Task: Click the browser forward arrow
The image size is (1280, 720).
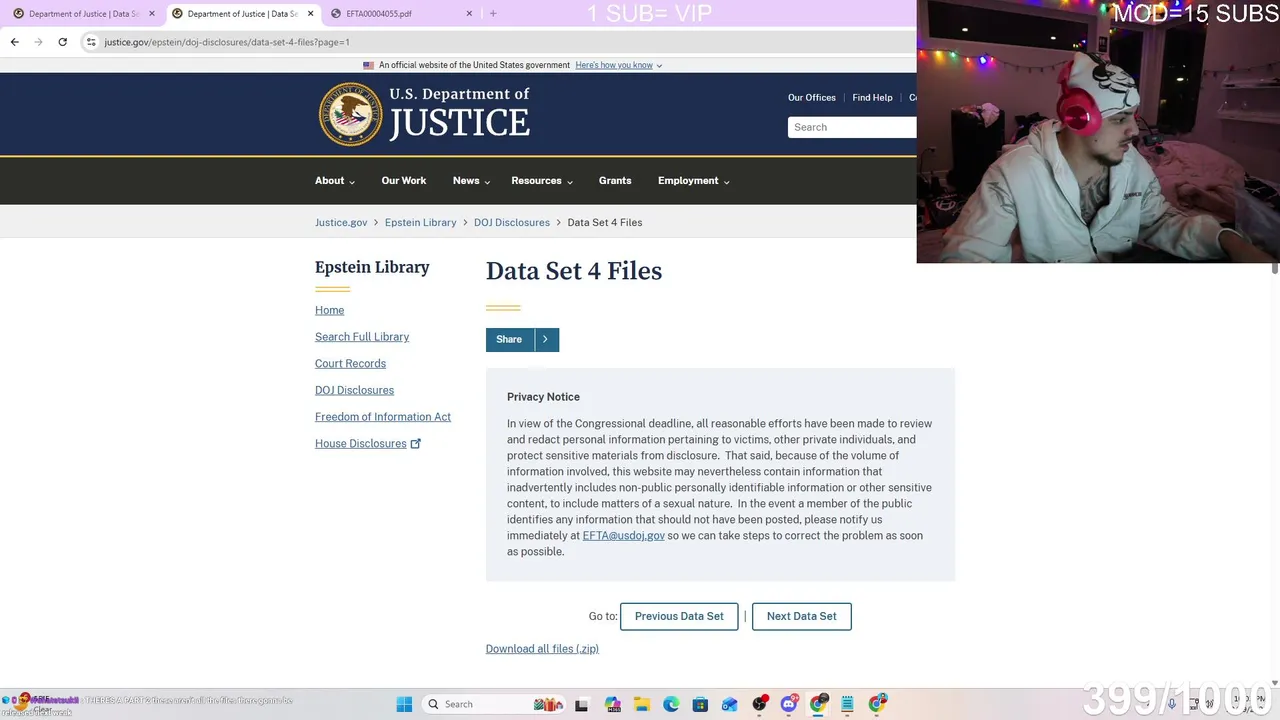Action: point(38,42)
